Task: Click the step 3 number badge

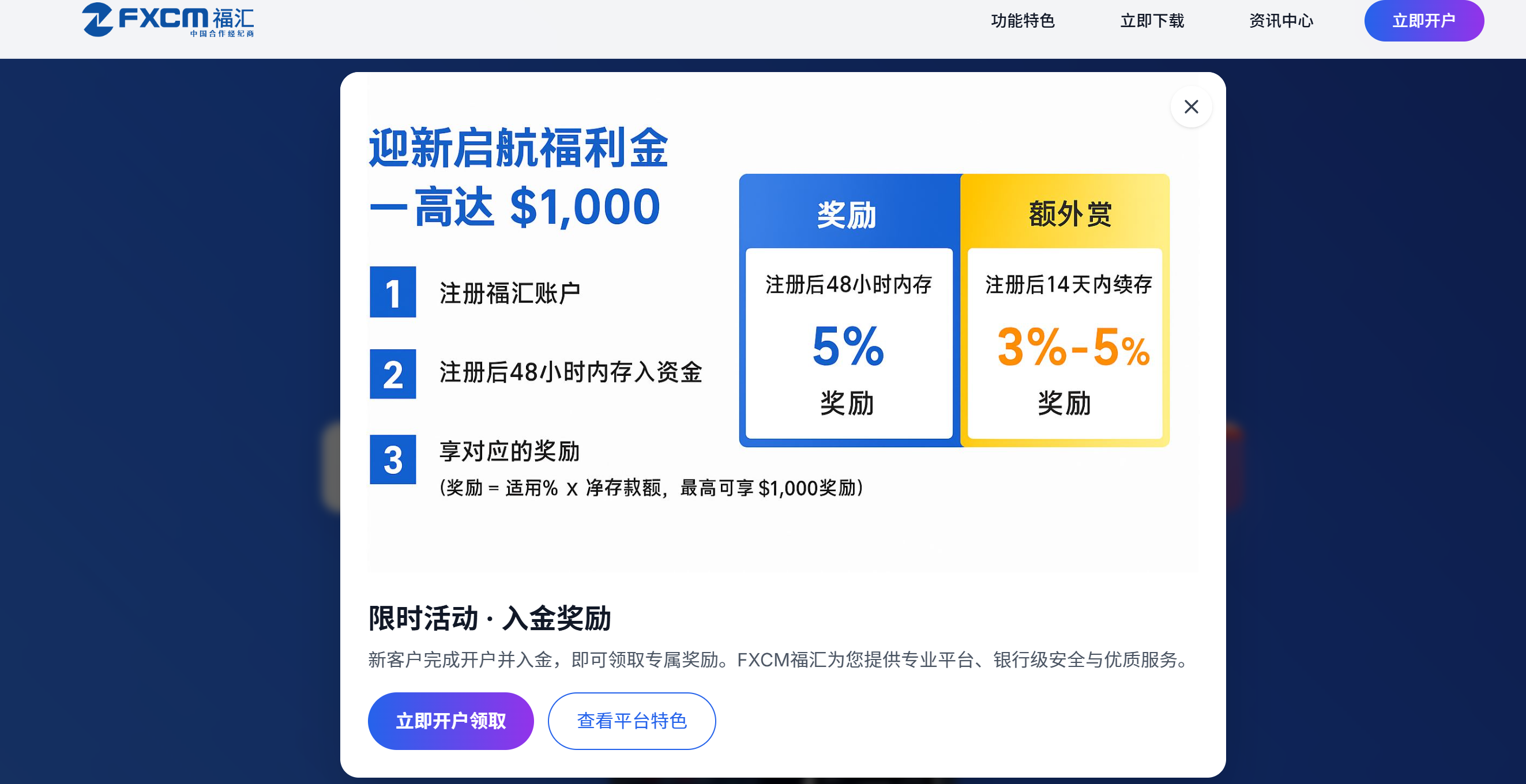Action: click(x=393, y=459)
